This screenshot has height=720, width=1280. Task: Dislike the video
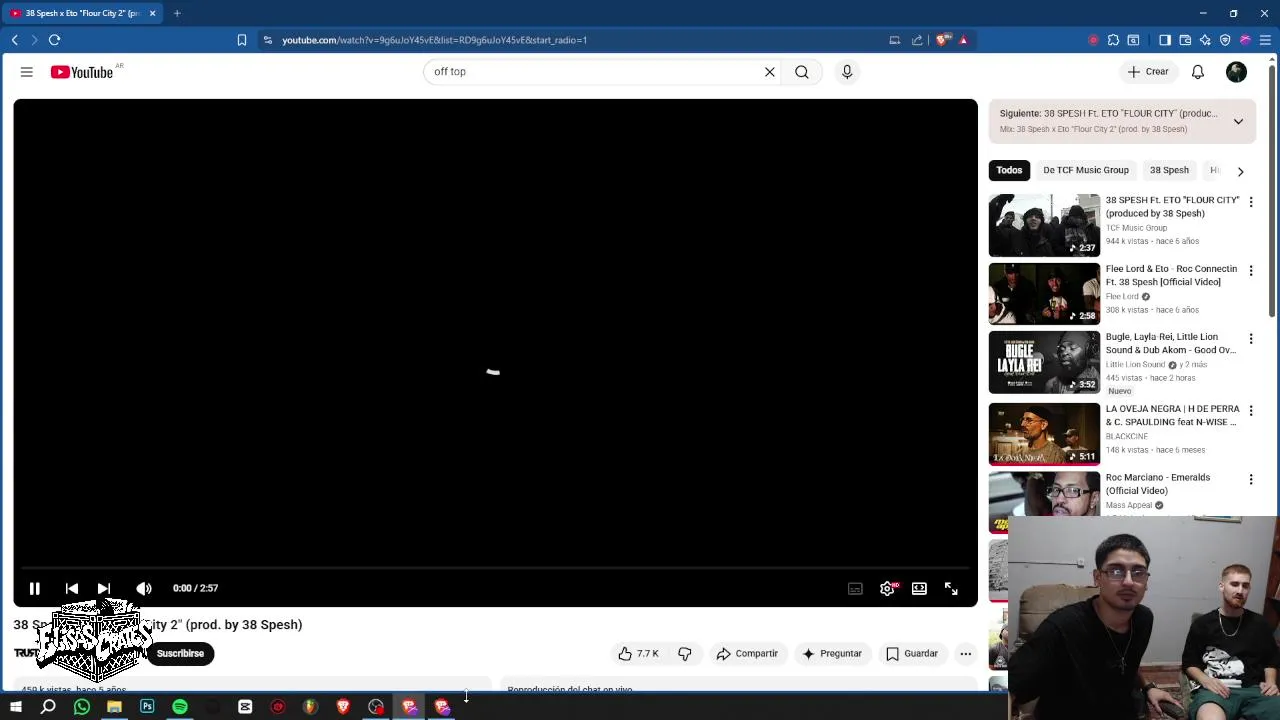tap(685, 654)
